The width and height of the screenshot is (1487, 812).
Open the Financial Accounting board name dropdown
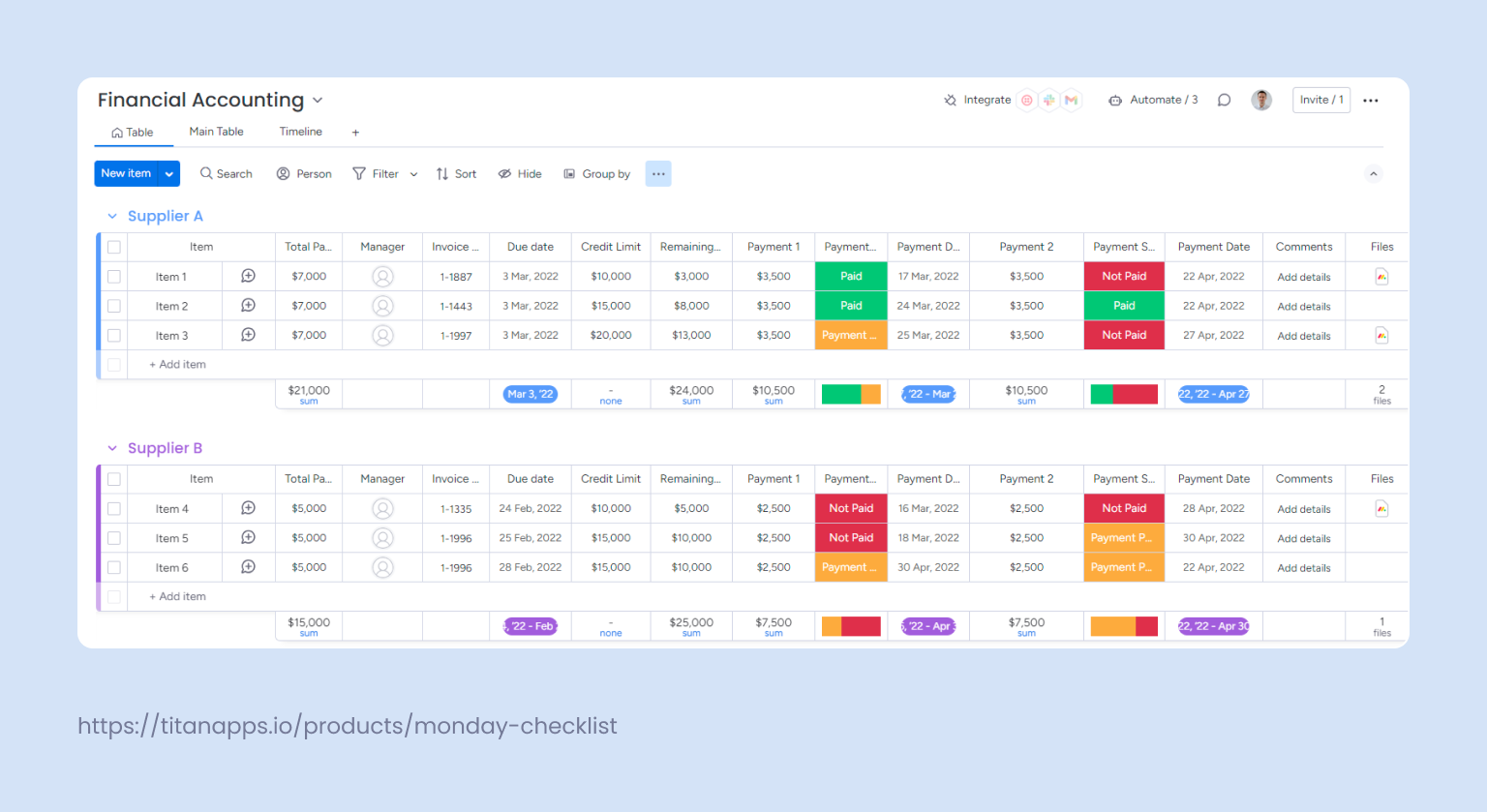tap(318, 100)
